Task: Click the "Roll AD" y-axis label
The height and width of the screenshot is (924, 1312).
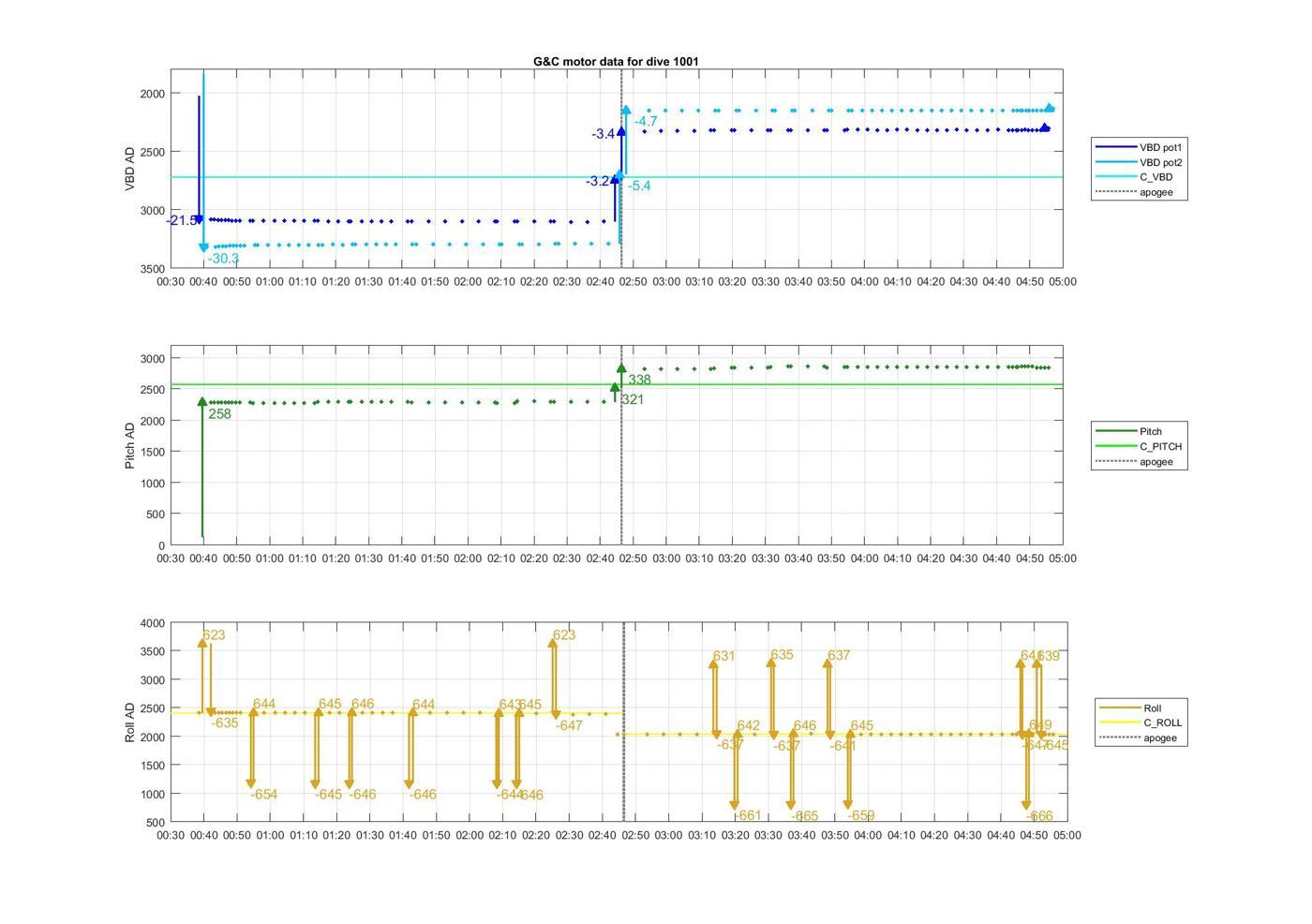Action: [x=130, y=722]
